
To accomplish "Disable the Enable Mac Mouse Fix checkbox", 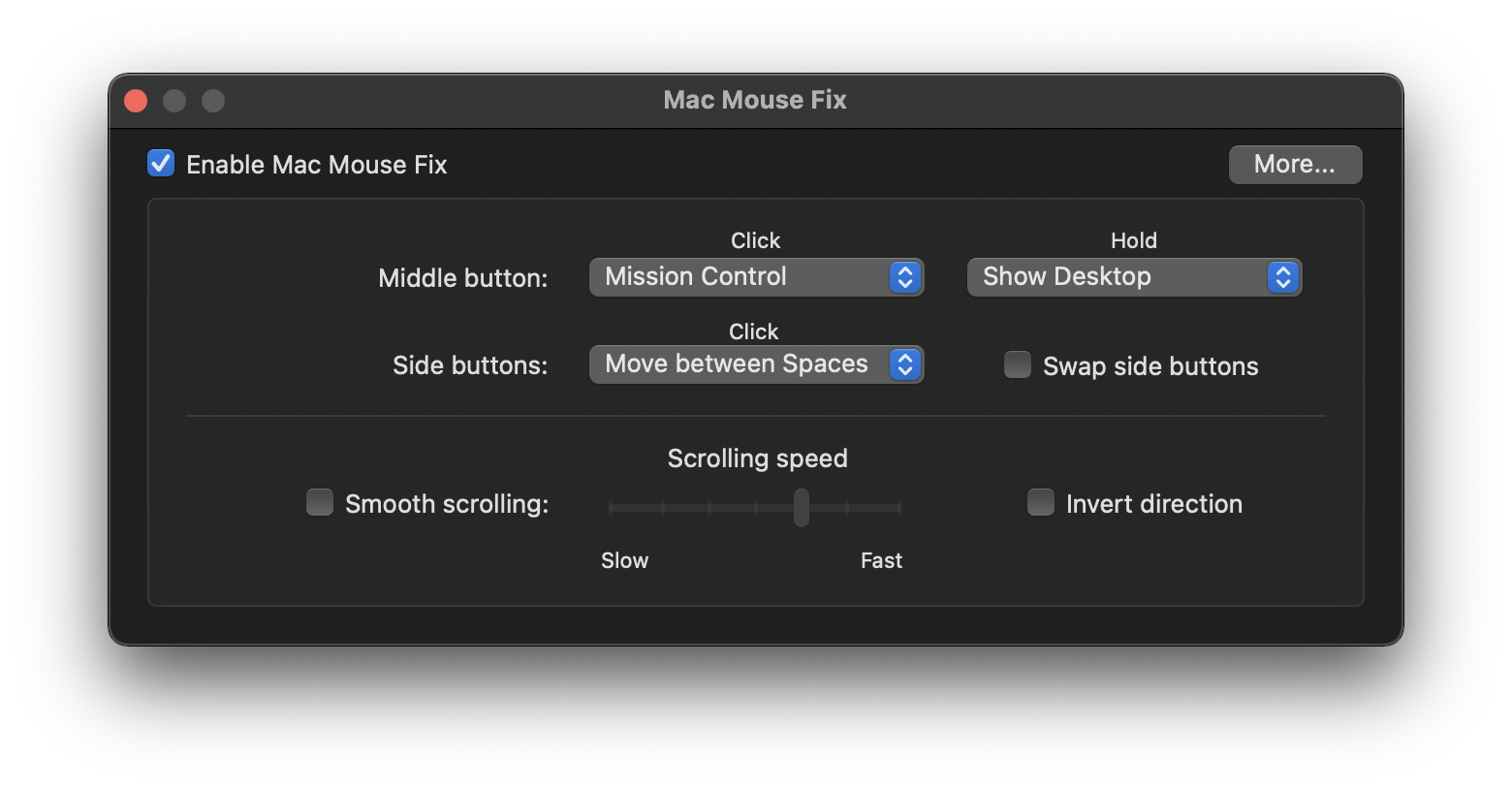I will tap(161, 164).
